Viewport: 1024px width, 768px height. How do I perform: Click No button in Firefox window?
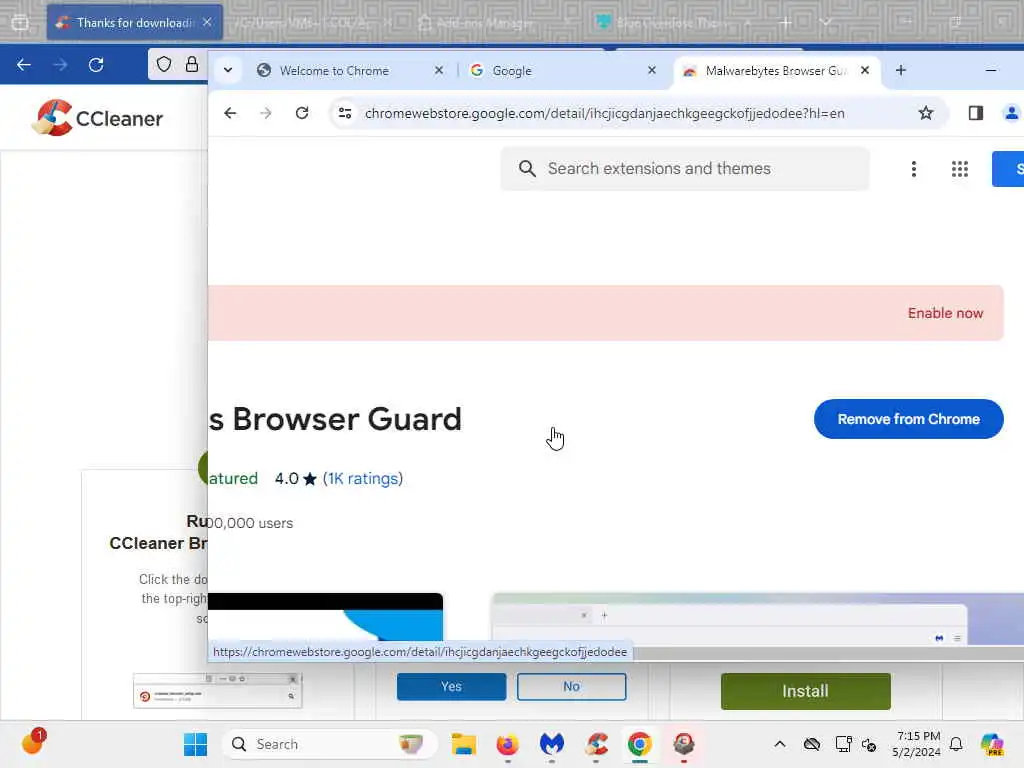pyautogui.click(x=571, y=686)
